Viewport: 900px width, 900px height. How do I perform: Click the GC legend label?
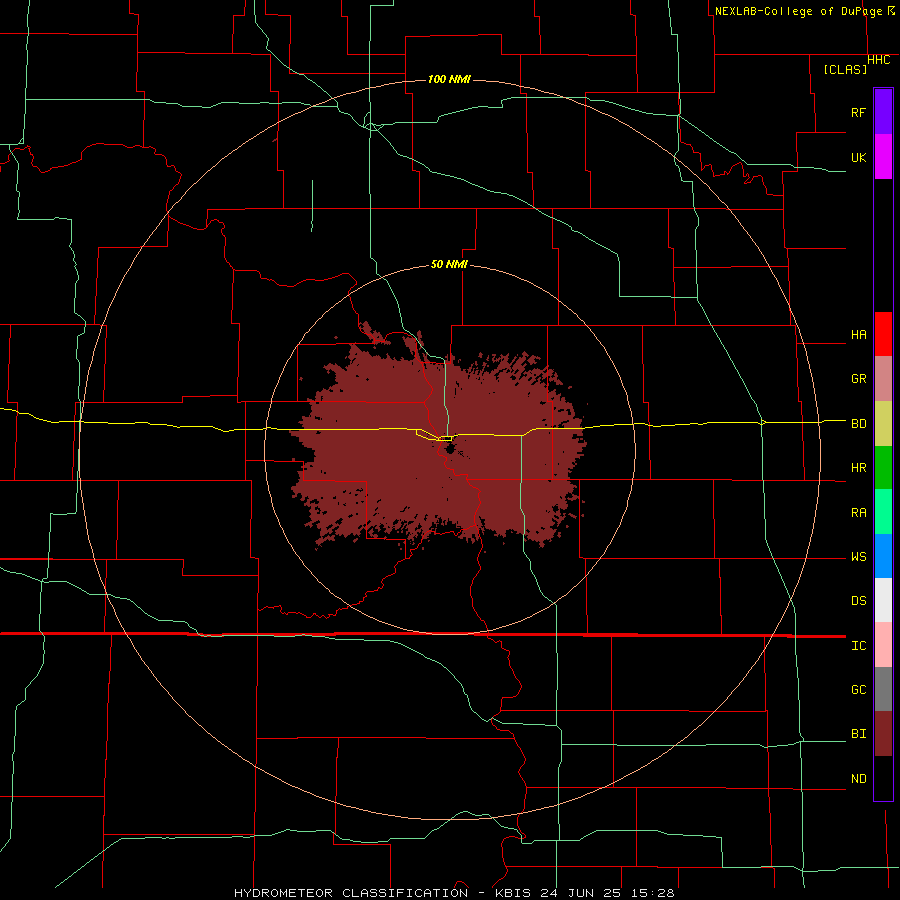(x=858, y=690)
